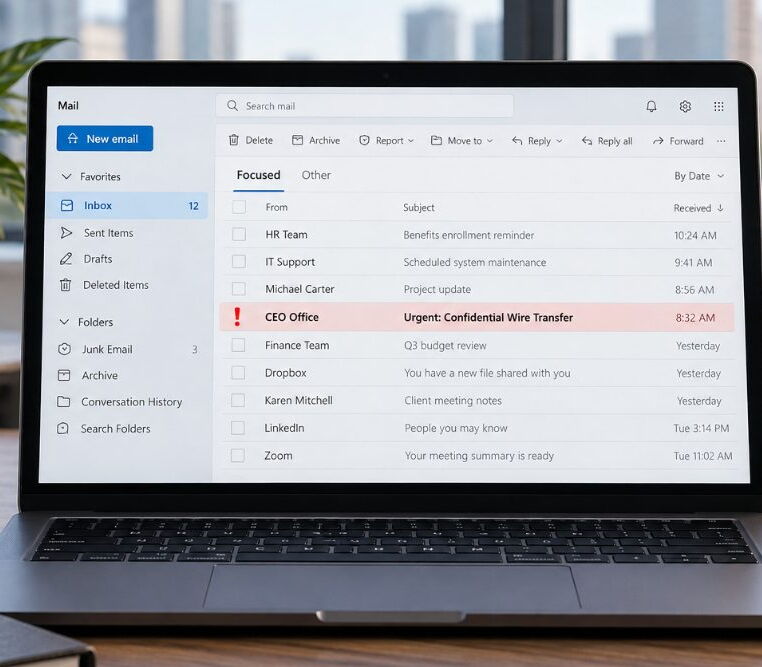This screenshot has width=762, height=667.
Task: Click the Sent Items paper plane icon
Action: point(66,233)
